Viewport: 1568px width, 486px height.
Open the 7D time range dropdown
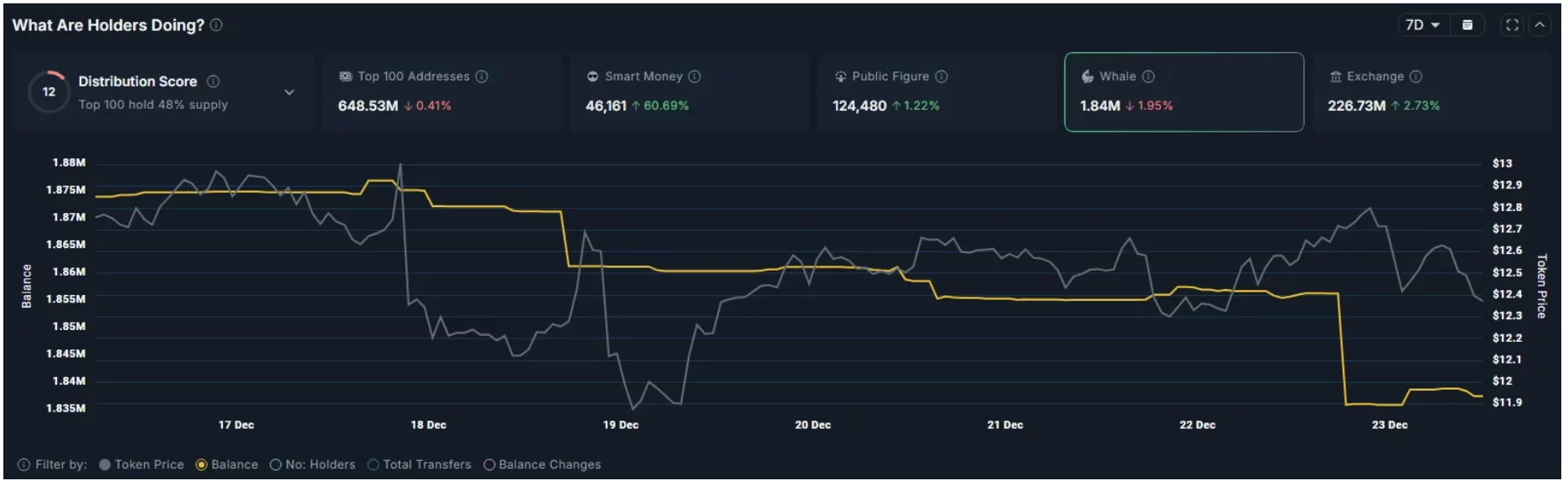tap(1422, 25)
